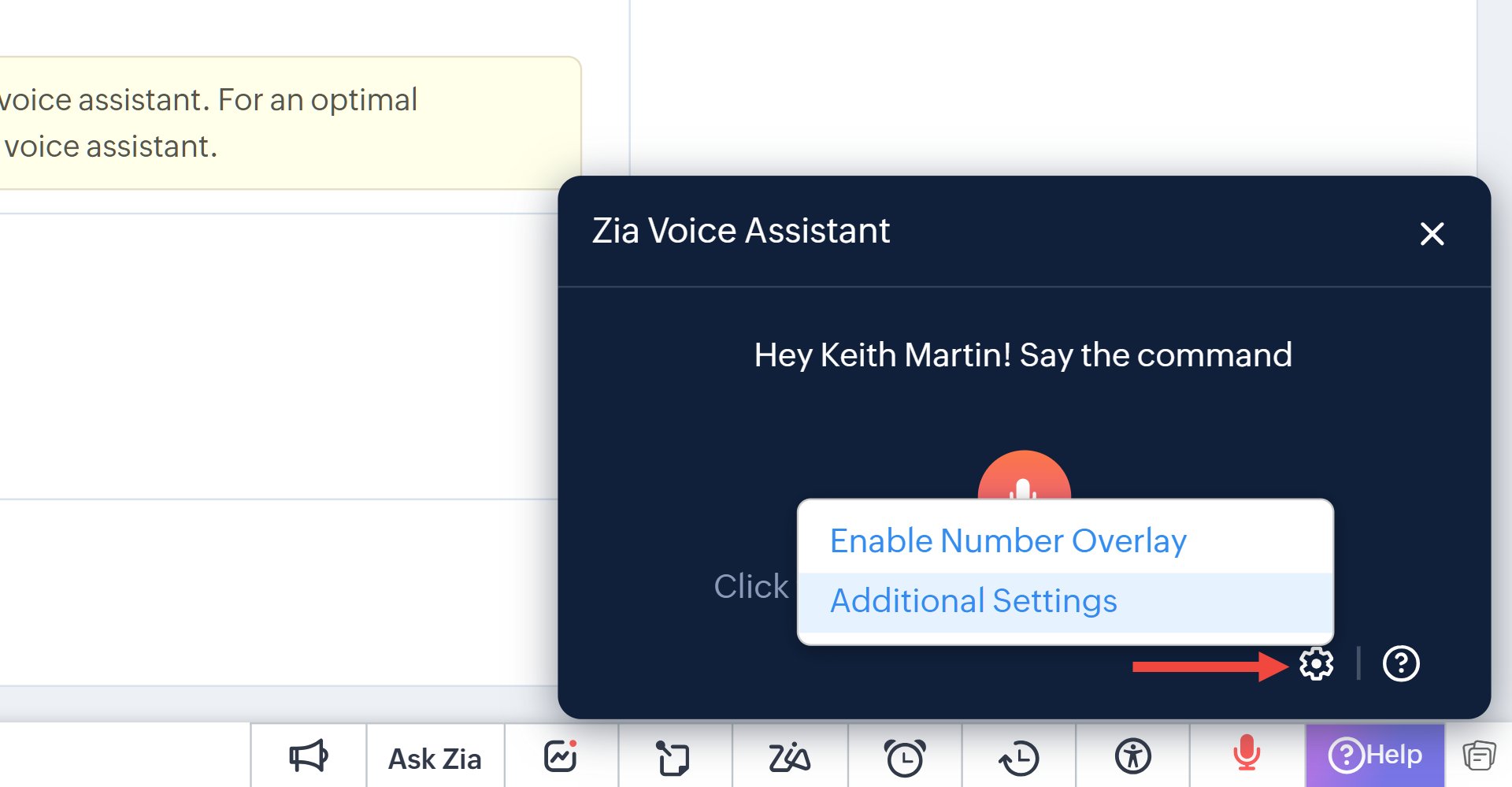Click the chart signals icon in the bottom bar
1512x787 pixels.
561,757
